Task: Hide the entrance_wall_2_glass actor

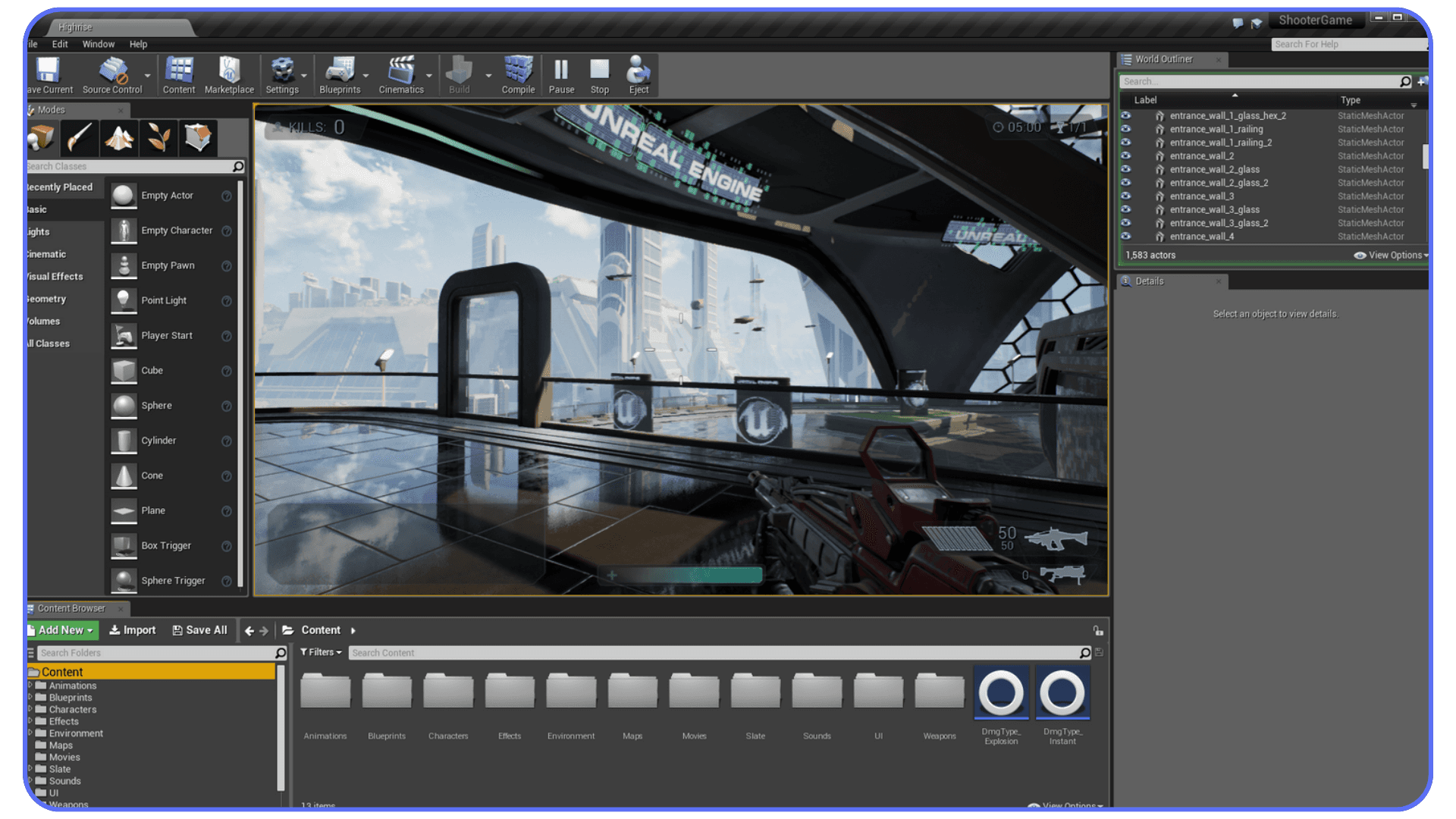Action: pos(1125,169)
